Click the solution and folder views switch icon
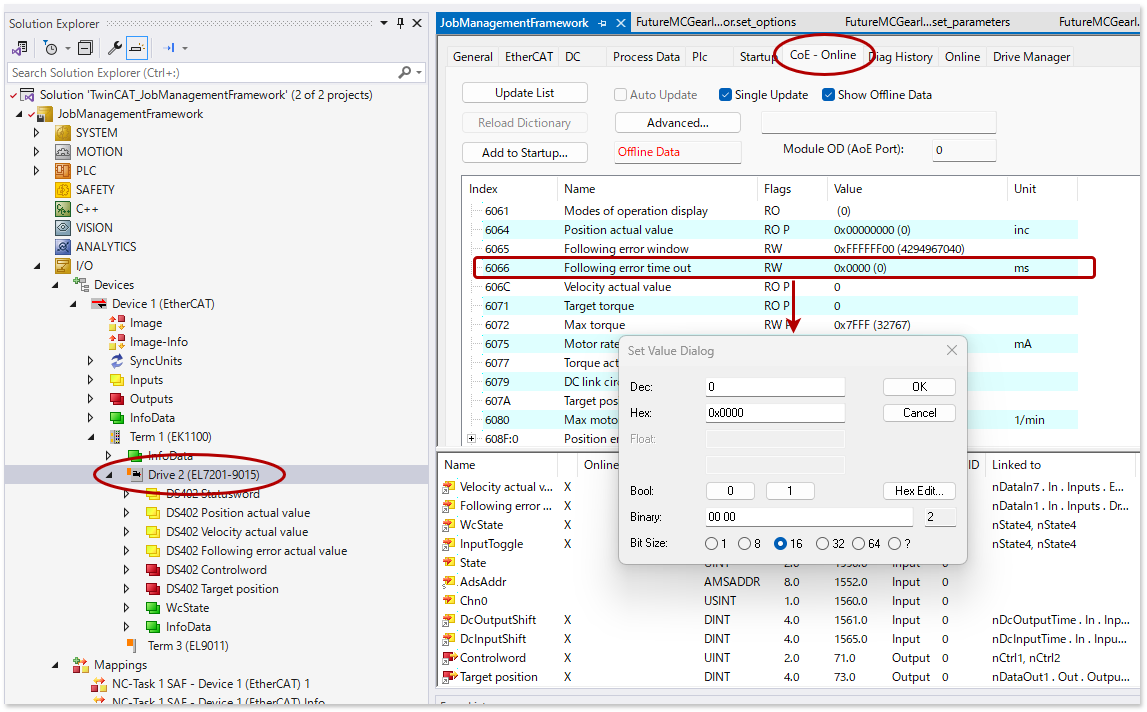Screen dimensions: 1147x712 [20, 48]
